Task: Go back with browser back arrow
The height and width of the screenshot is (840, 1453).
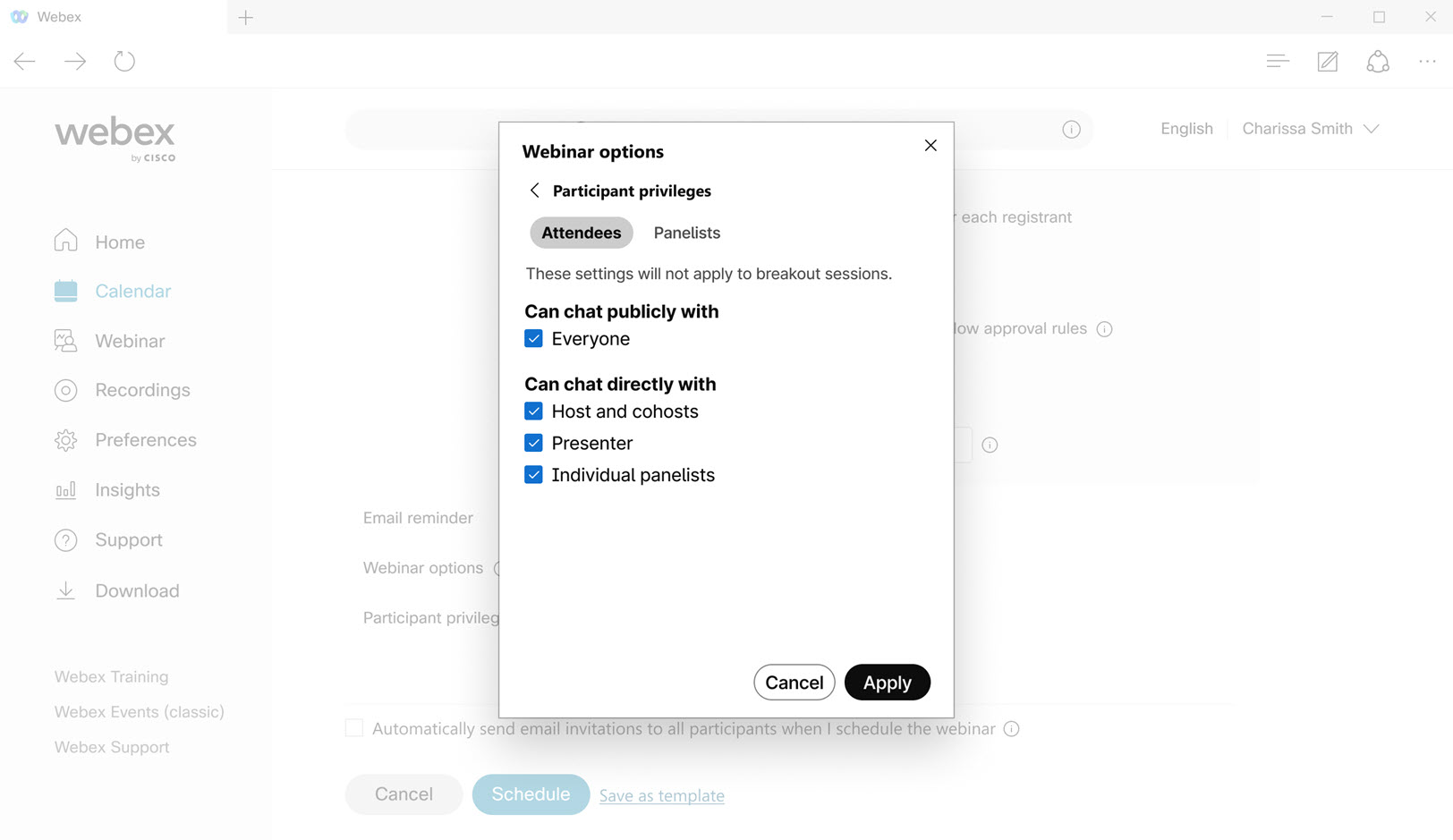Action: [25, 61]
